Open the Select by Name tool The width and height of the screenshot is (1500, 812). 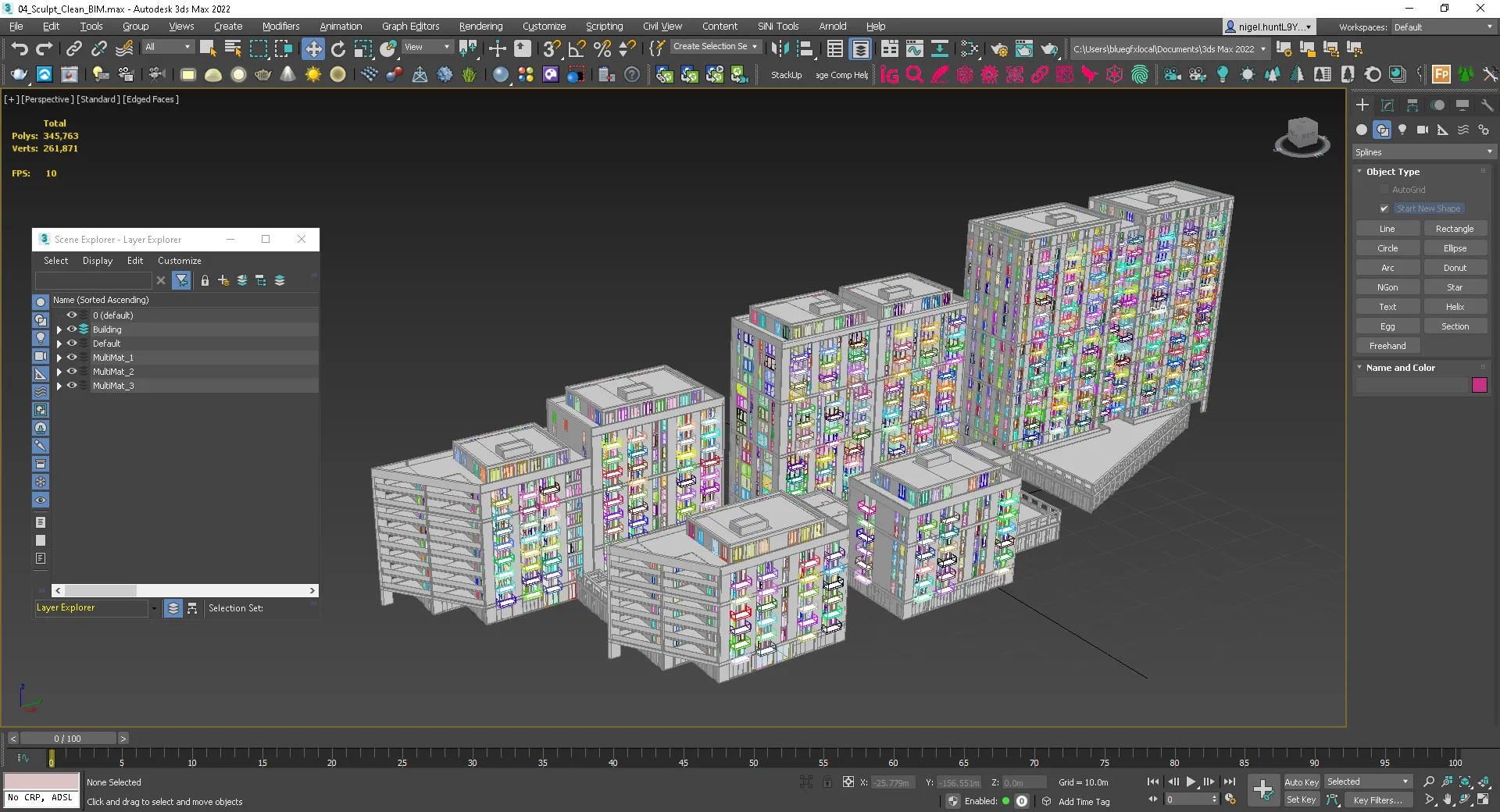[233, 48]
